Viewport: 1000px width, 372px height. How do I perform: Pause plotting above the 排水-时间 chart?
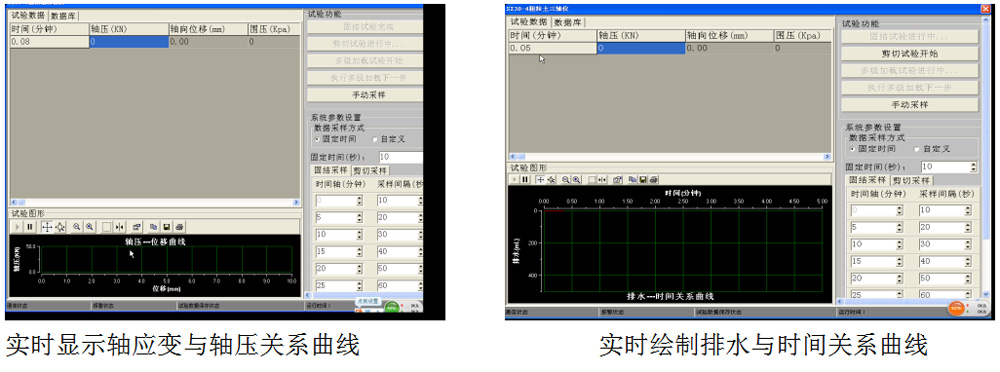click(525, 180)
